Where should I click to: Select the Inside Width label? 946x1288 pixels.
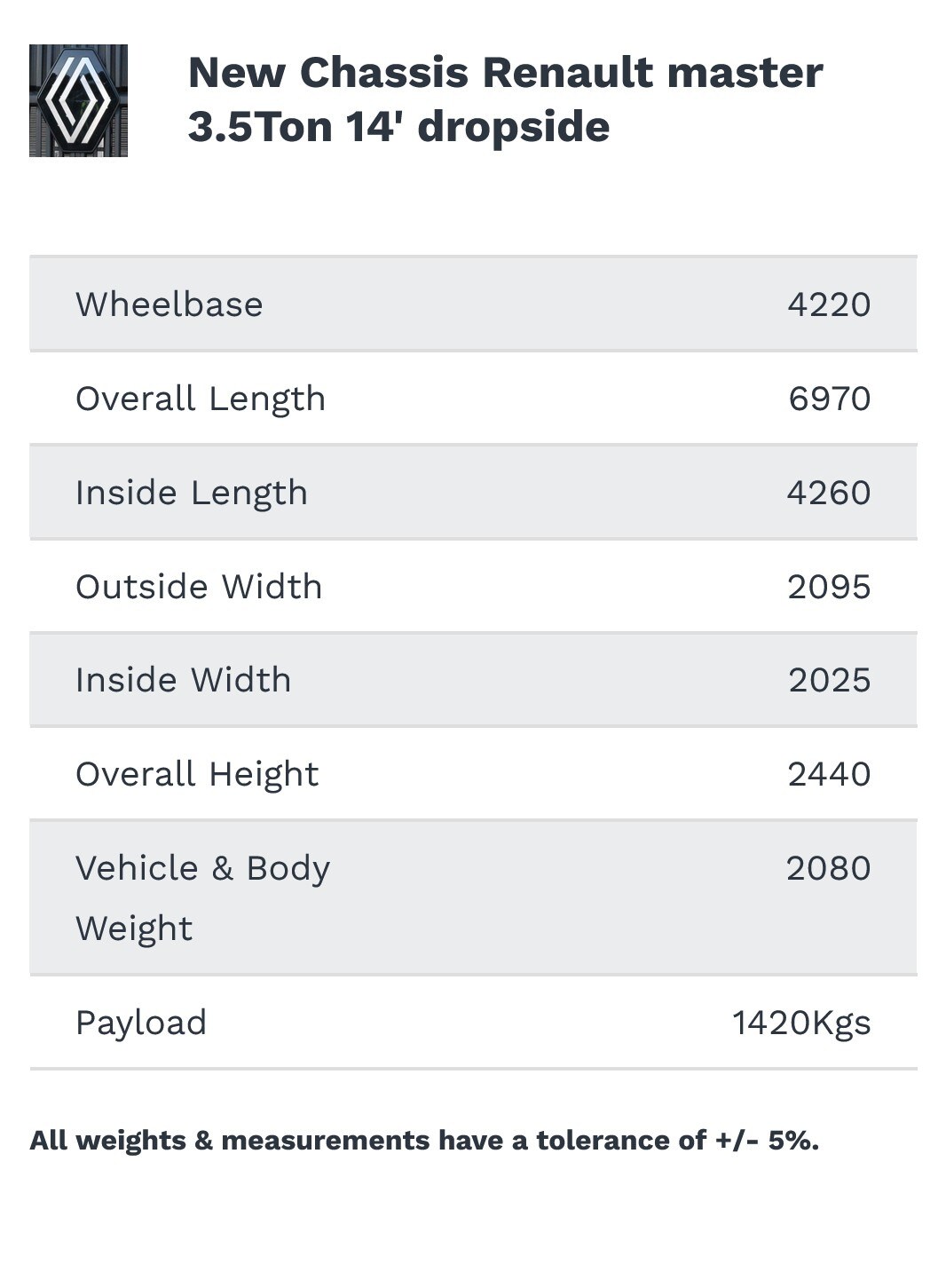[x=183, y=680]
